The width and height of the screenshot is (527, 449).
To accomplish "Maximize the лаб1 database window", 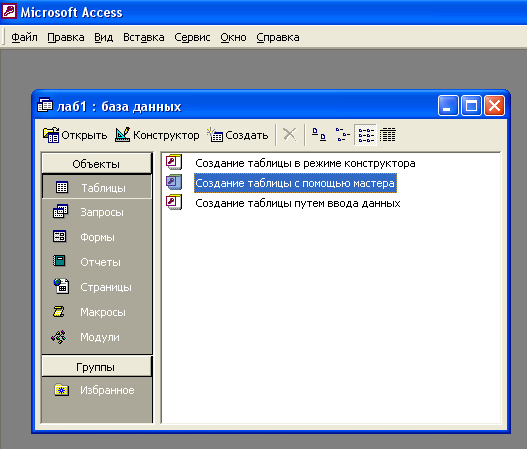I will click(471, 106).
